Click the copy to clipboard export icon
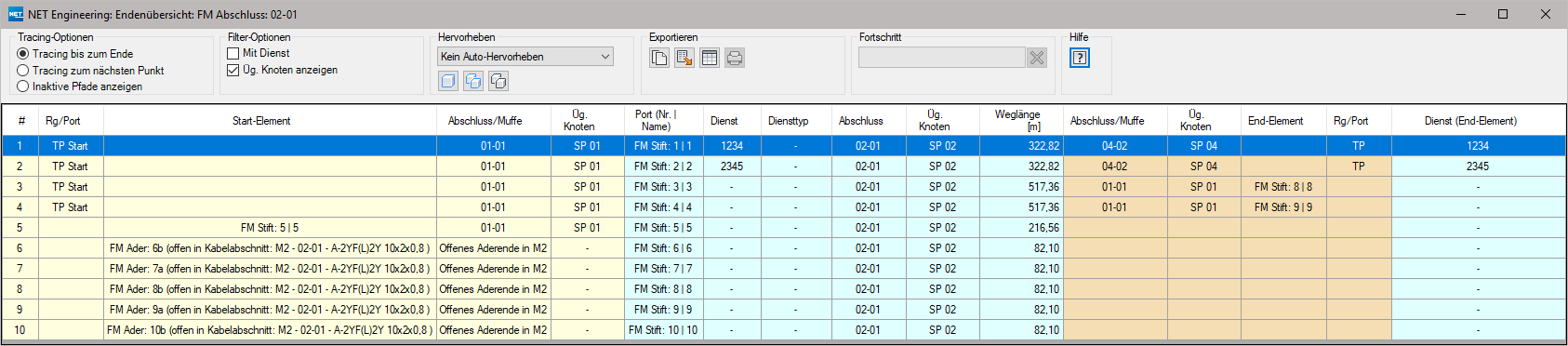Image resolution: width=1568 pixels, height=346 pixels. coord(659,58)
